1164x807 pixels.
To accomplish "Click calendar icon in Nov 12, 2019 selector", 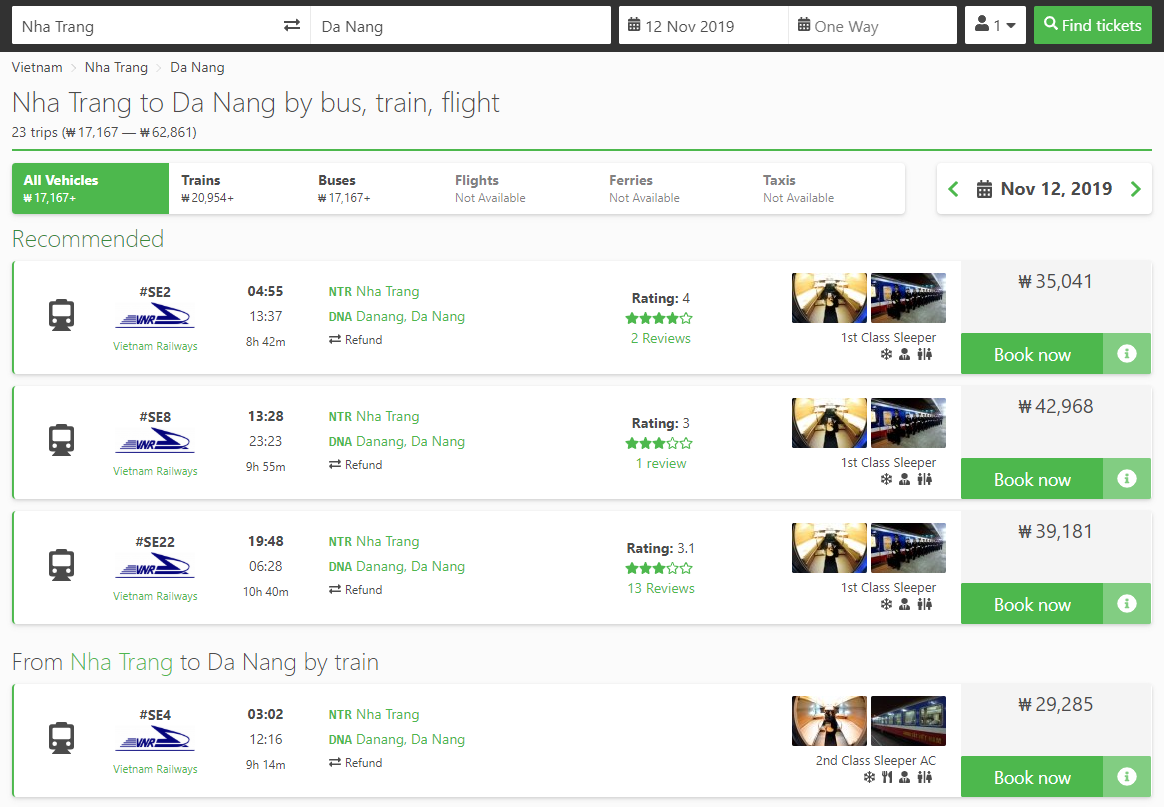I will [984, 189].
